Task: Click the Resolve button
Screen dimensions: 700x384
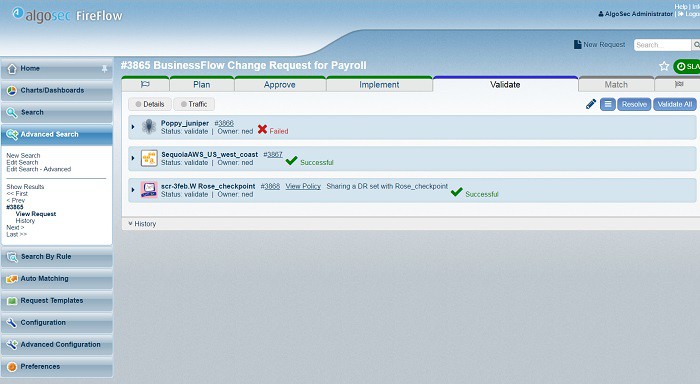Action: pos(634,104)
